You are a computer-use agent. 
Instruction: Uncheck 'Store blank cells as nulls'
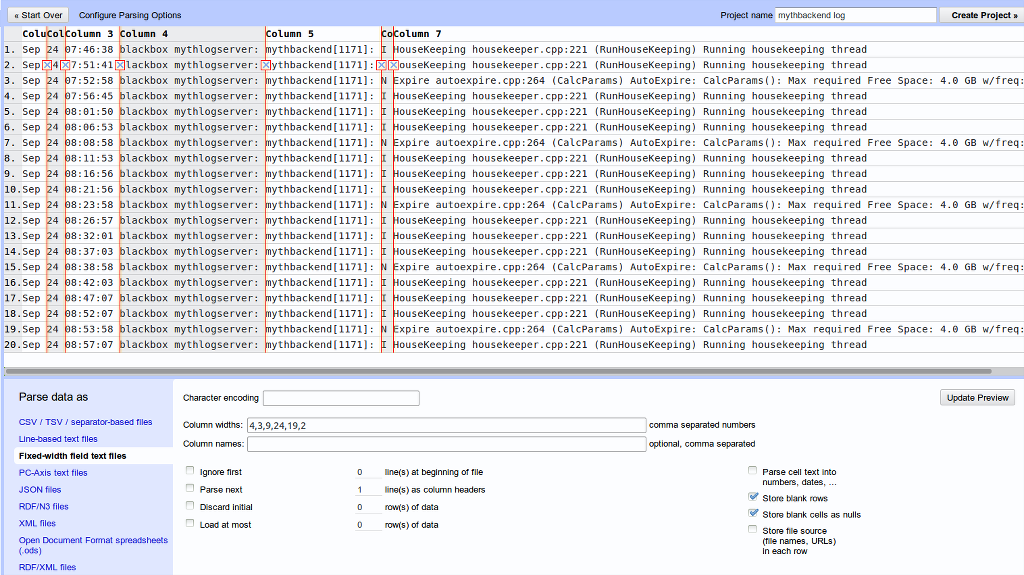coord(753,514)
